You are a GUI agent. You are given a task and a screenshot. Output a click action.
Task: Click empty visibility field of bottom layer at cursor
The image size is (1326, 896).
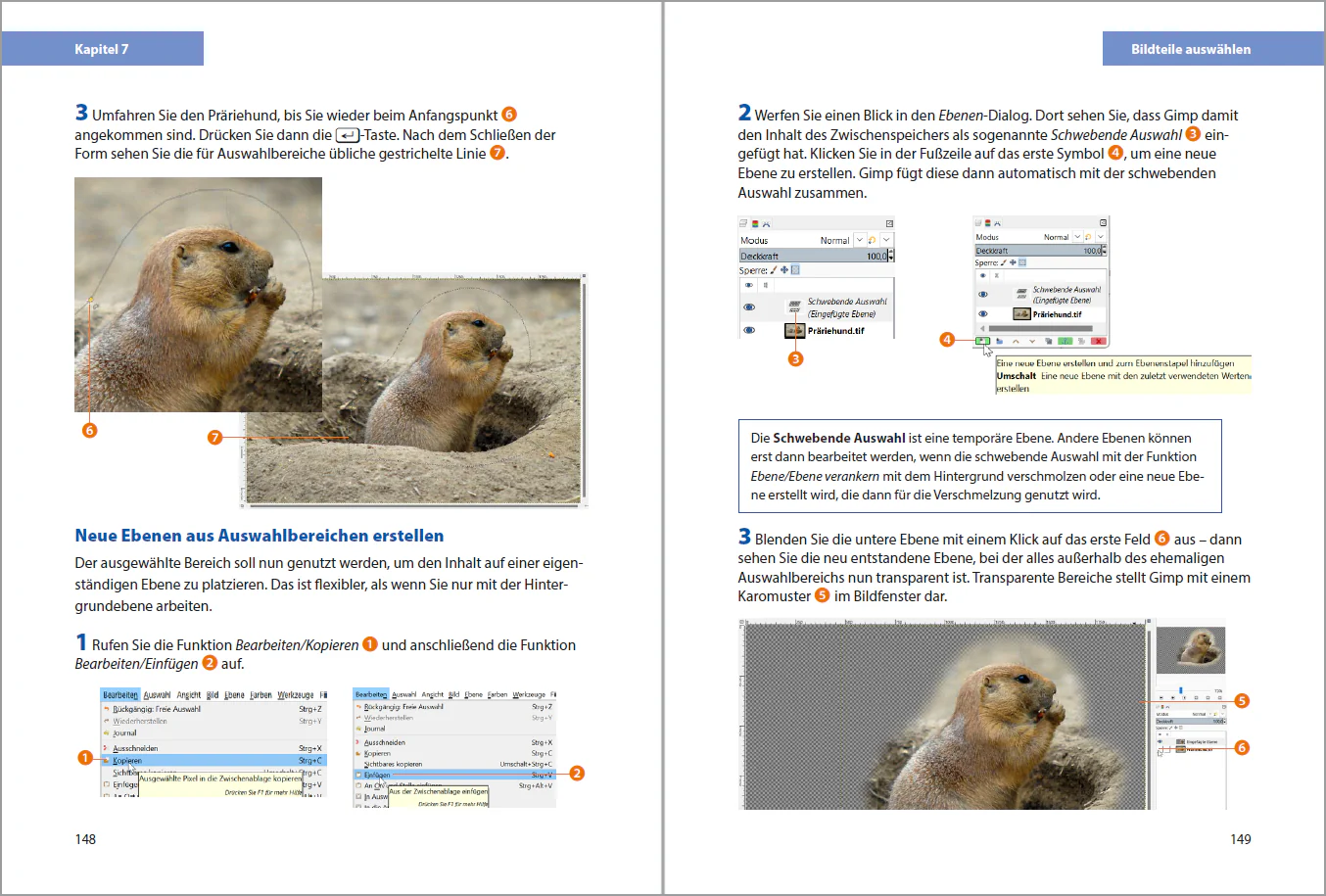1160,750
